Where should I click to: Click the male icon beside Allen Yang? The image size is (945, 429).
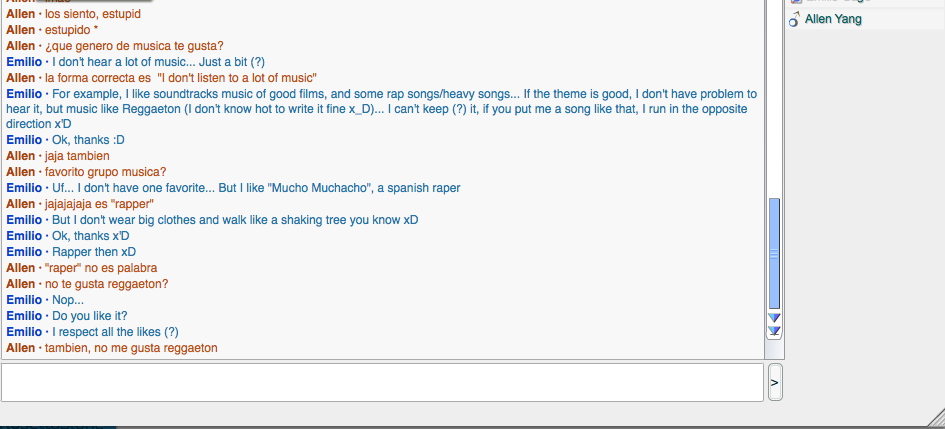pyautogui.click(x=794, y=20)
